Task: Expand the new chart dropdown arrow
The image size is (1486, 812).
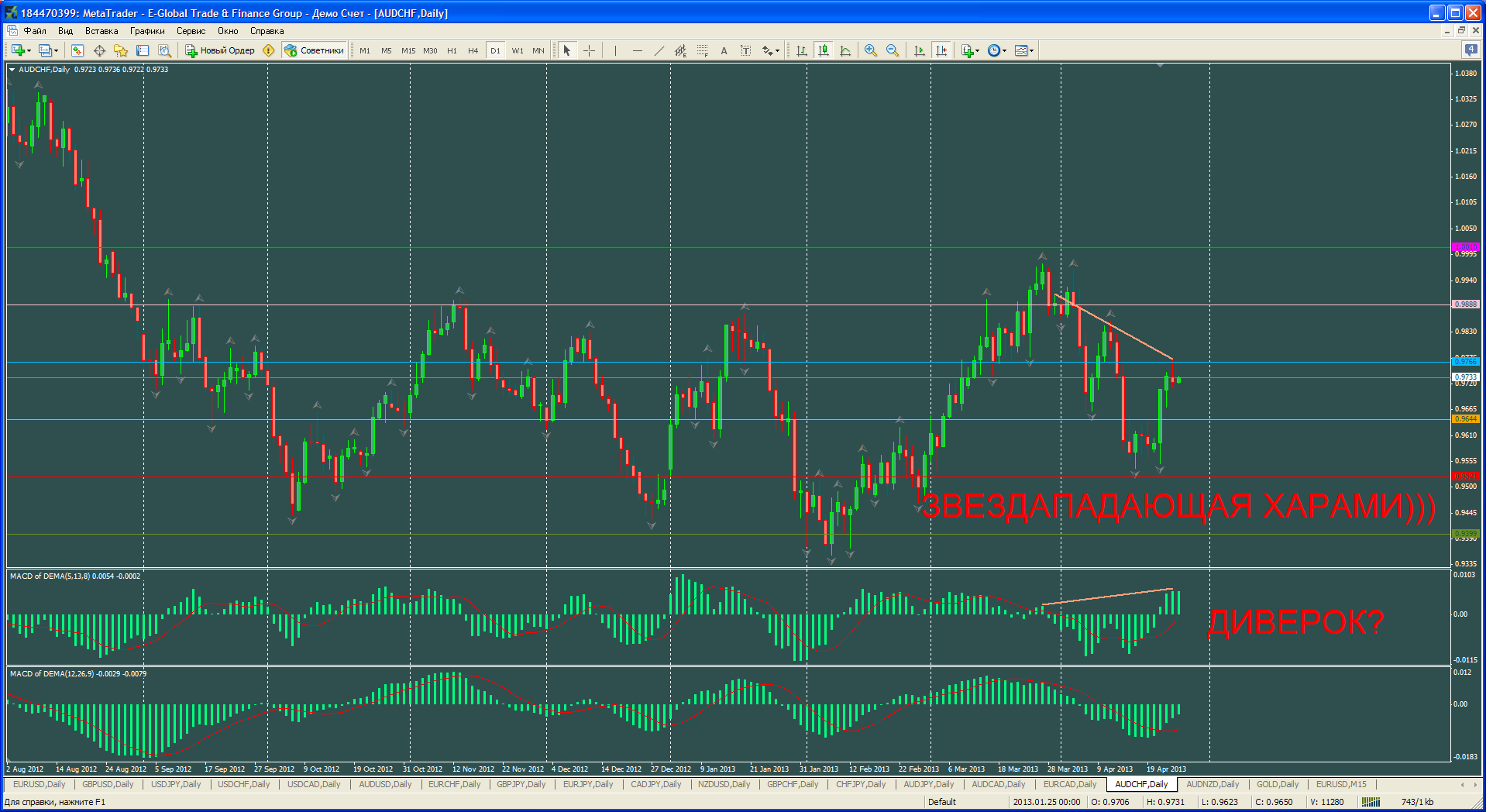Action: coord(29,51)
